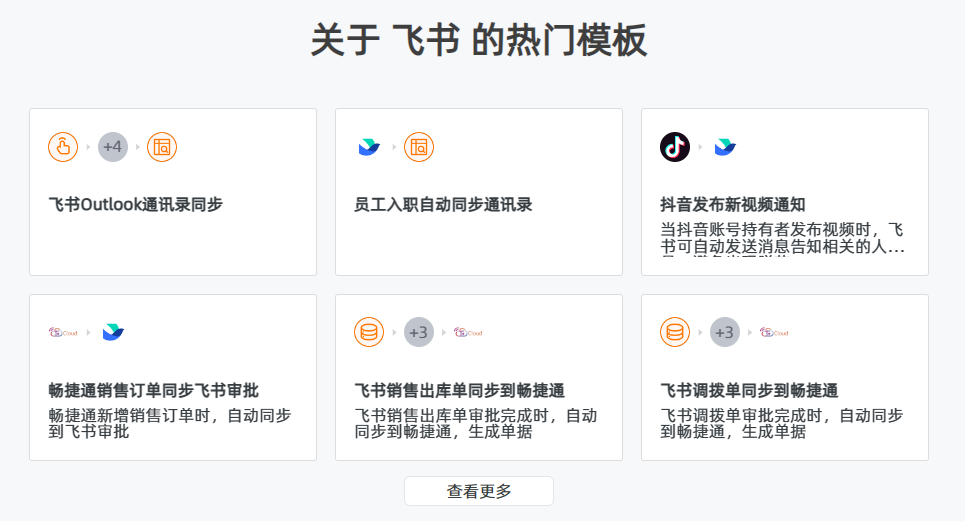Click the Feishu logo in 员工入职 card
The width and height of the screenshot is (965, 521).
pyautogui.click(x=369, y=147)
